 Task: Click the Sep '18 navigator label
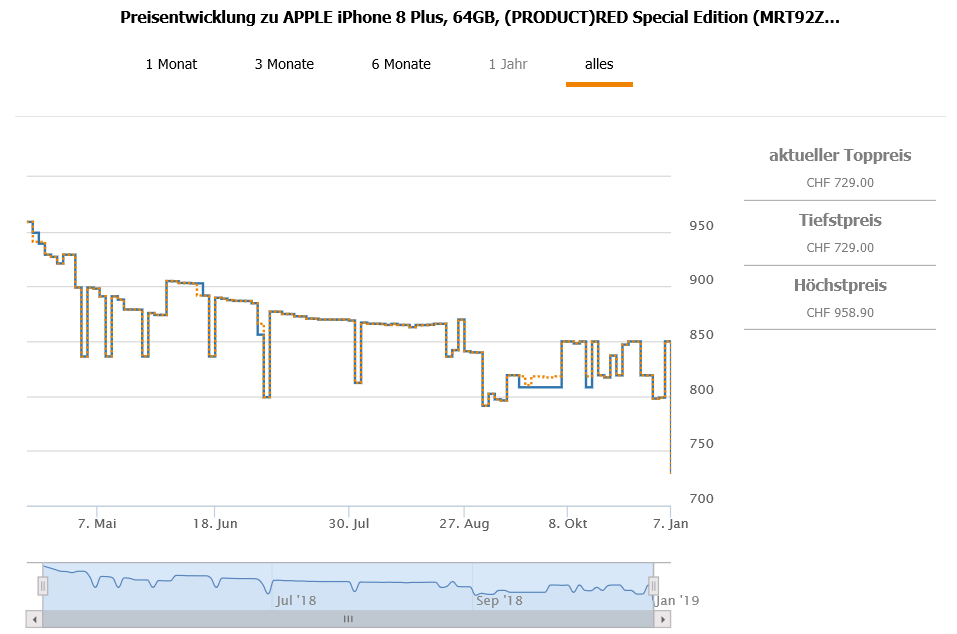pos(499,600)
